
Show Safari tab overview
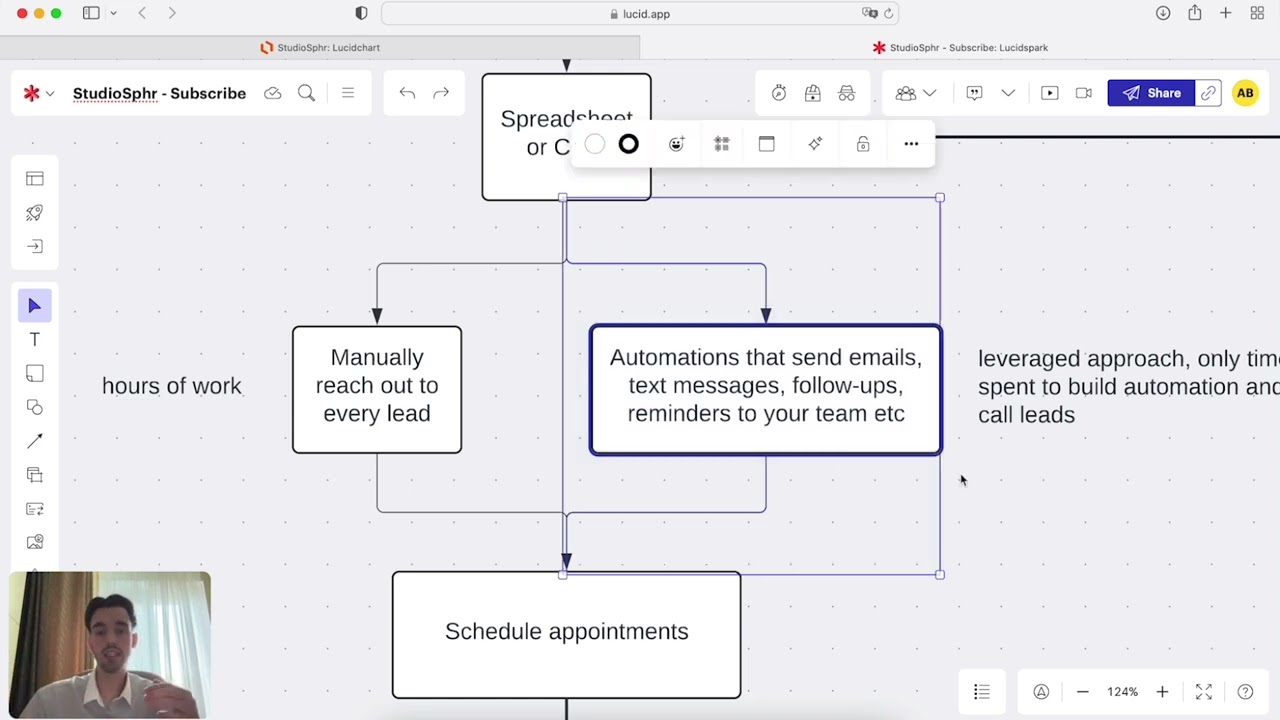point(1258,13)
